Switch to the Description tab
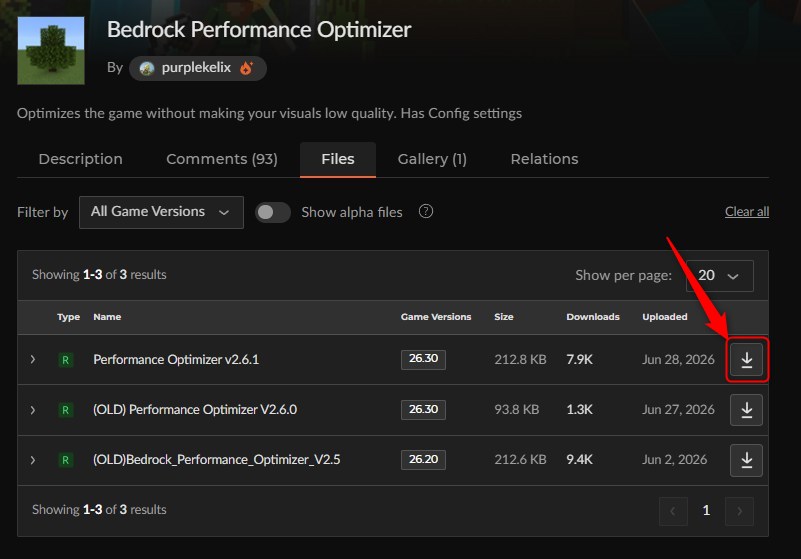This screenshot has width=801, height=559. point(81,159)
